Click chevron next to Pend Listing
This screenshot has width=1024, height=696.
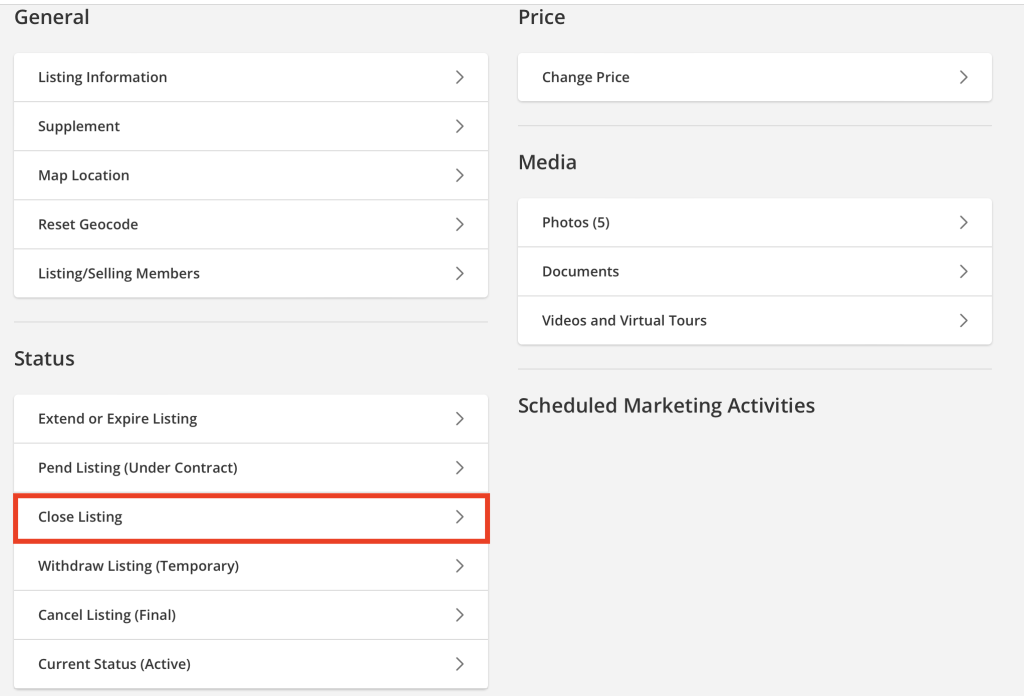[460, 467]
